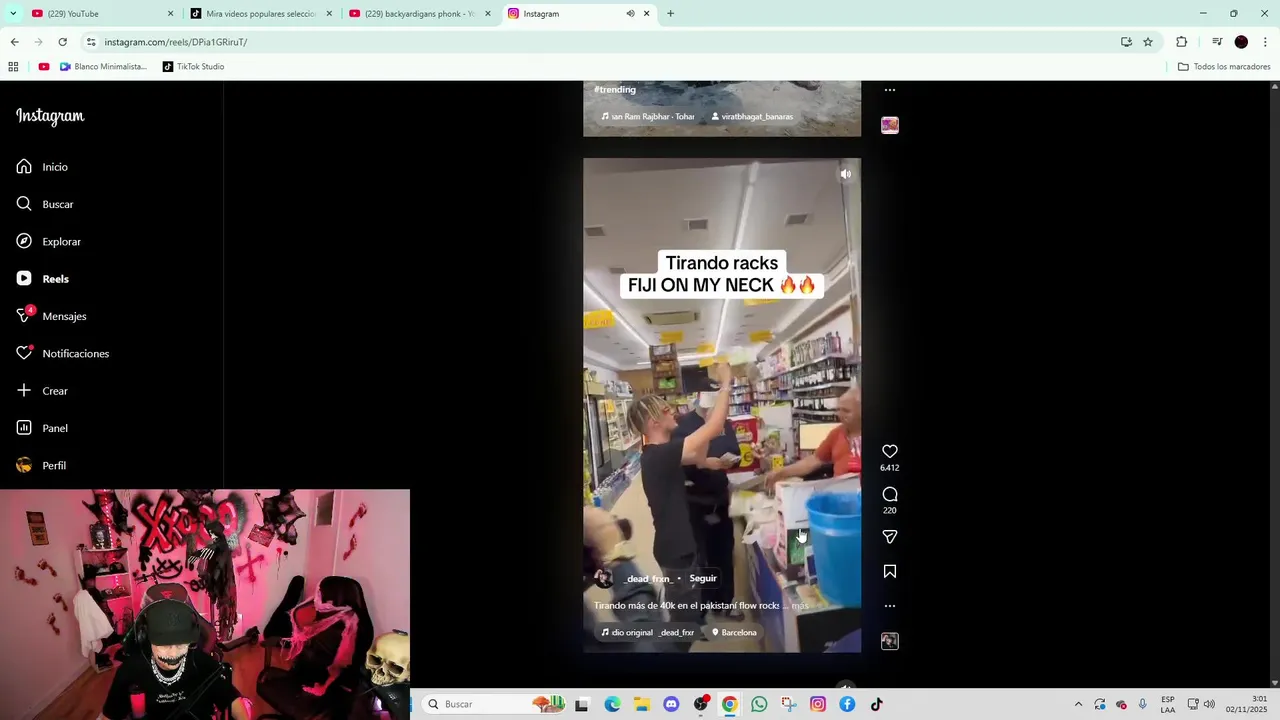The width and height of the screenshot is (1280, 720).
Task: Switch to backyardigans phonk YouTube tab
Action: click(418, 14)
